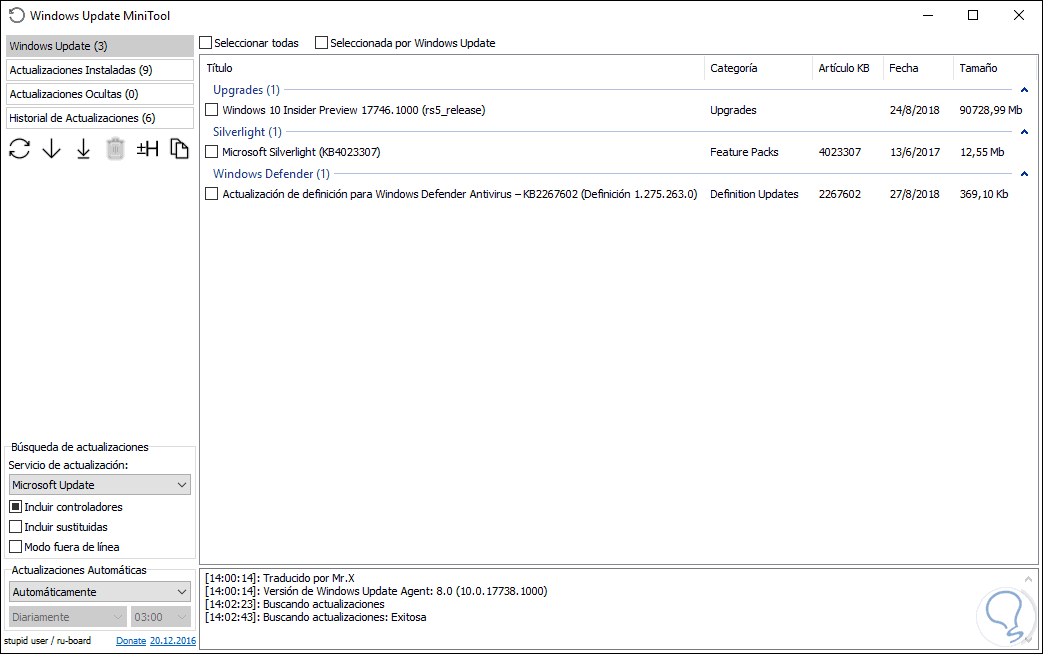Viewport: 1043px width, 654px height.
Task: Click the hide updates ±H icon
Action: [147, 148]
